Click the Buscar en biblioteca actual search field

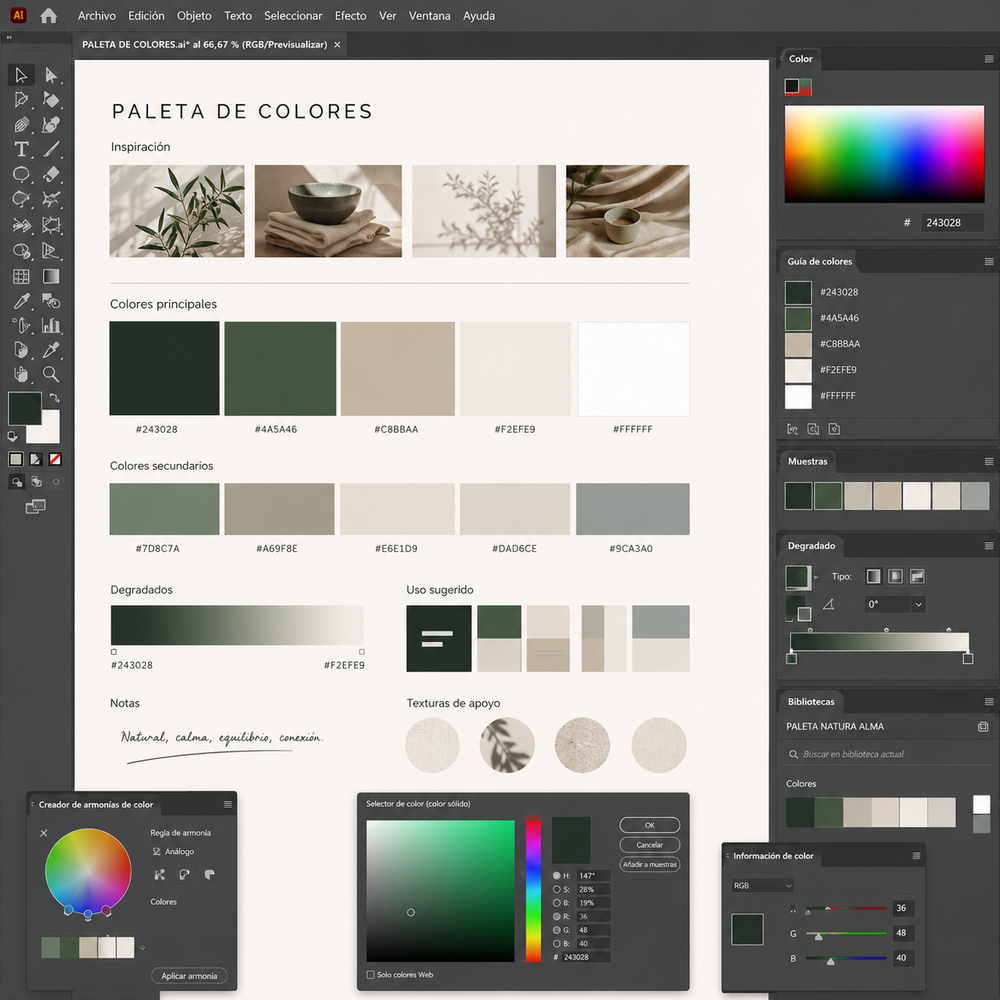click(x=887, y=754)
